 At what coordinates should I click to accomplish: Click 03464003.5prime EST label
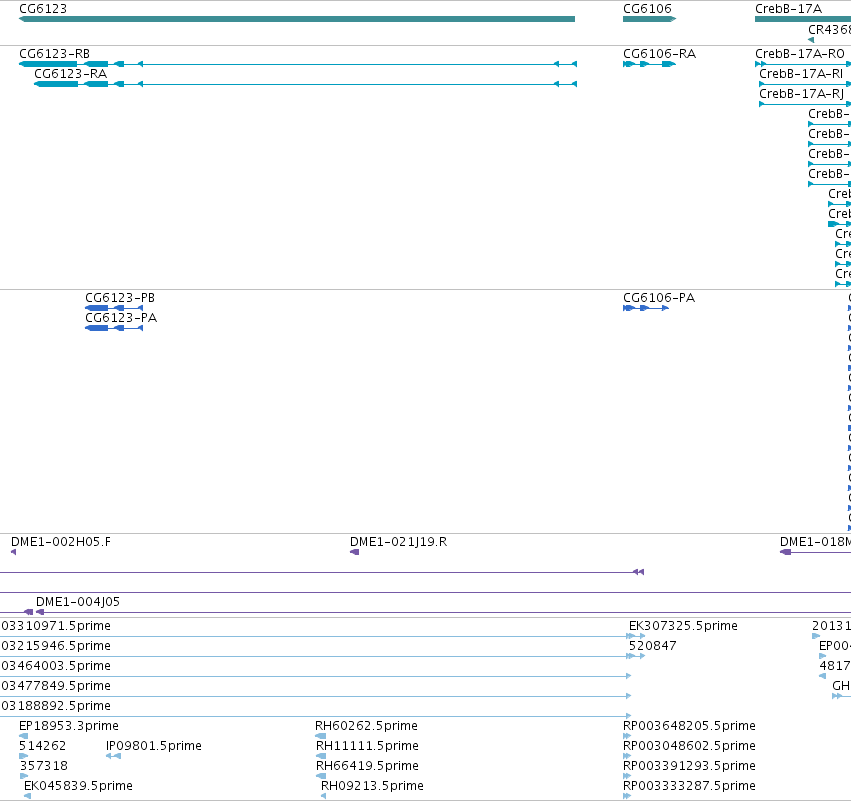coord(56,666)
